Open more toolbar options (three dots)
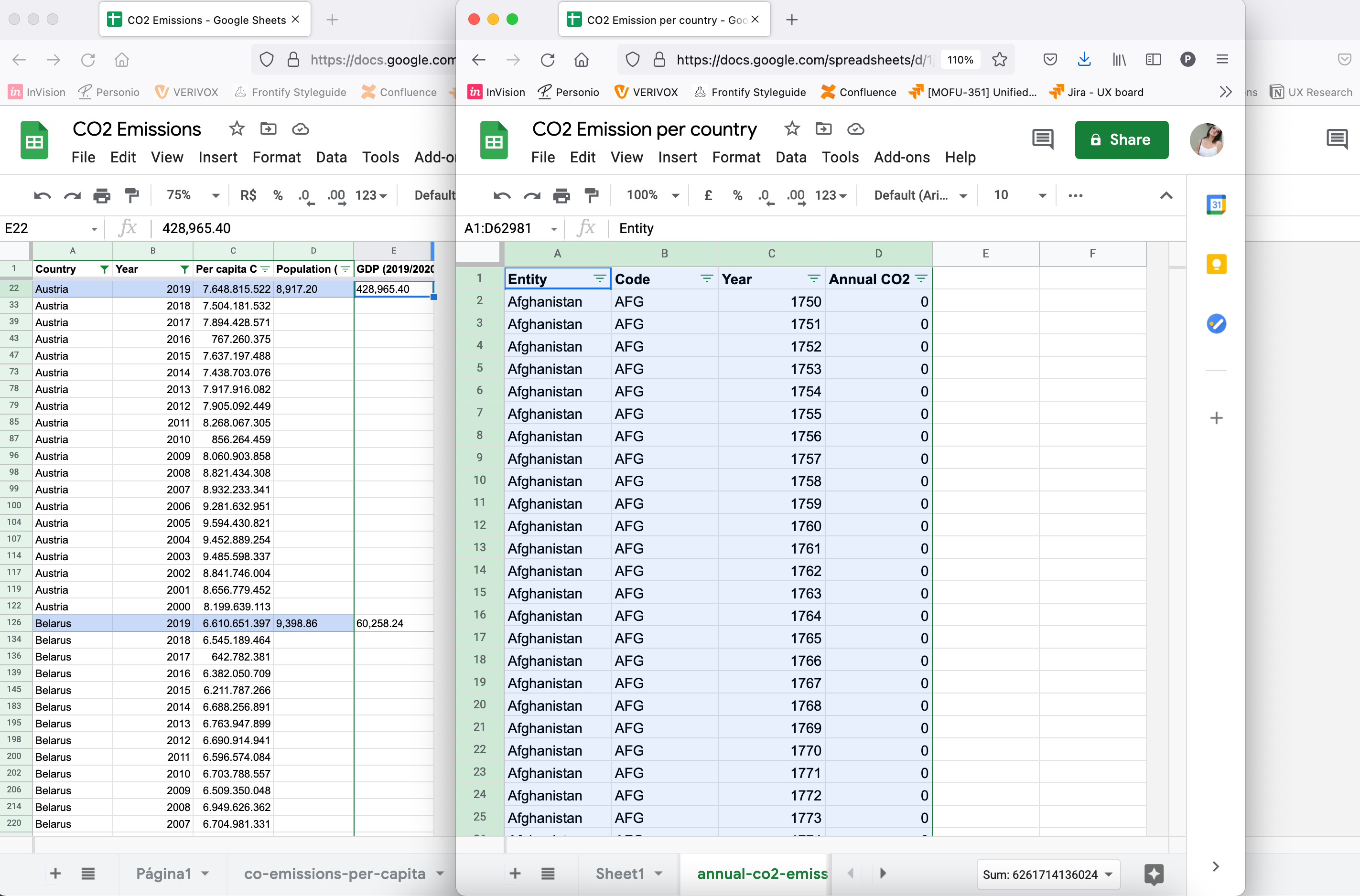 [1075, 195]
